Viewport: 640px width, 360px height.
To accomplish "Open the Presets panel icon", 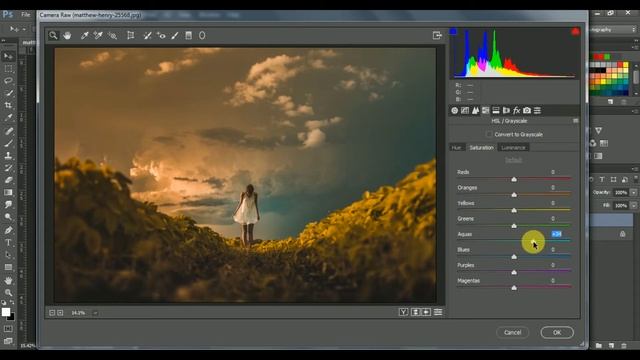I will pos(537,111).
